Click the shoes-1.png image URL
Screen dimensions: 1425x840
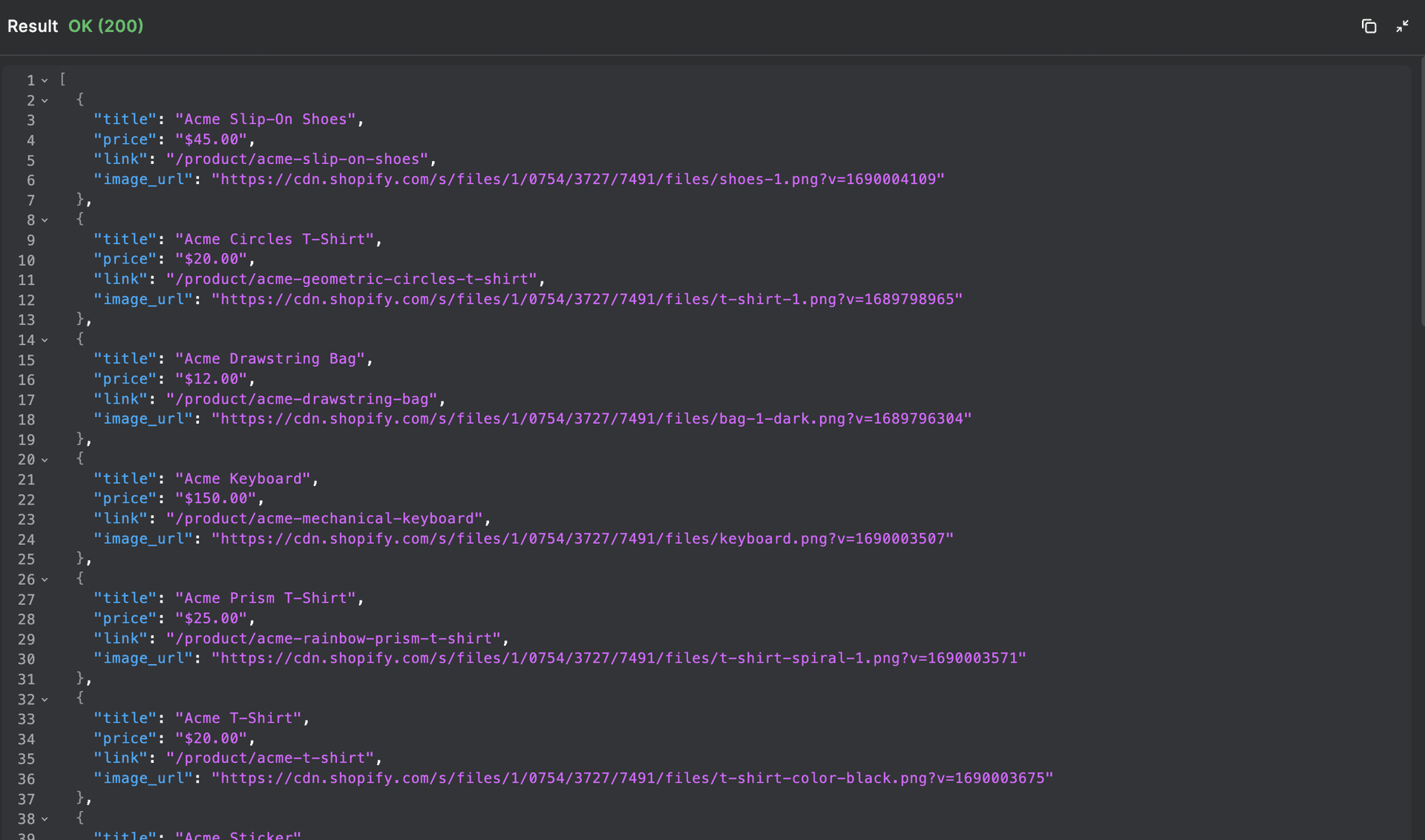[577, 179]
